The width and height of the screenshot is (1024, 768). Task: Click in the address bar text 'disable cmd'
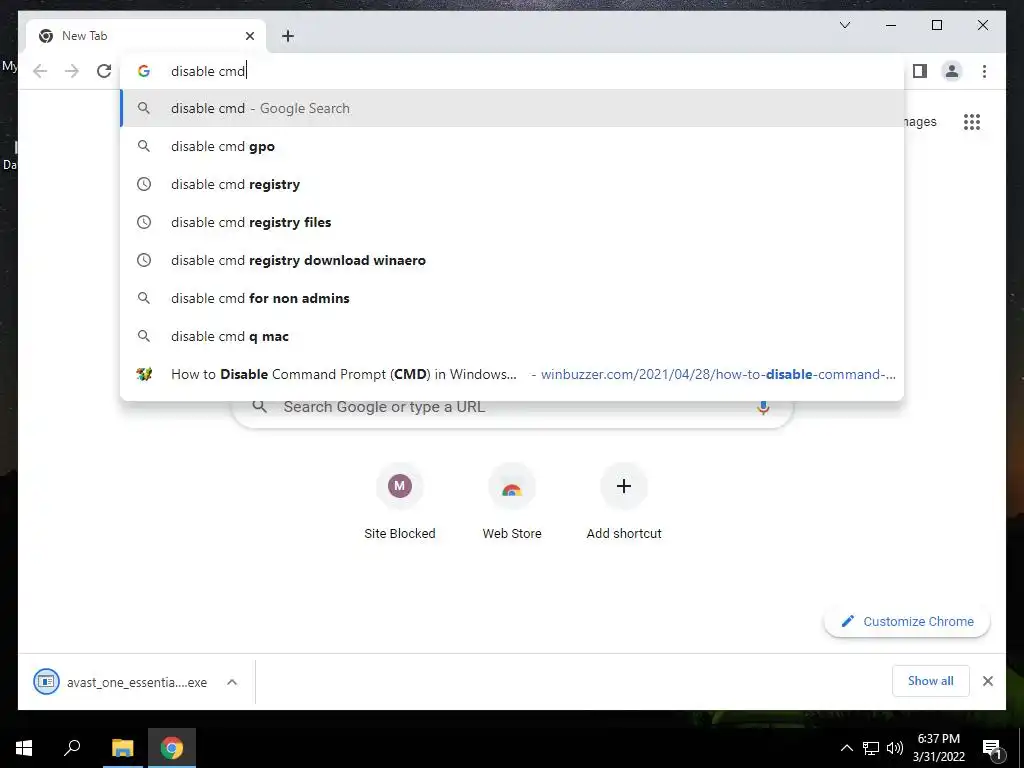tap(208, 71)
